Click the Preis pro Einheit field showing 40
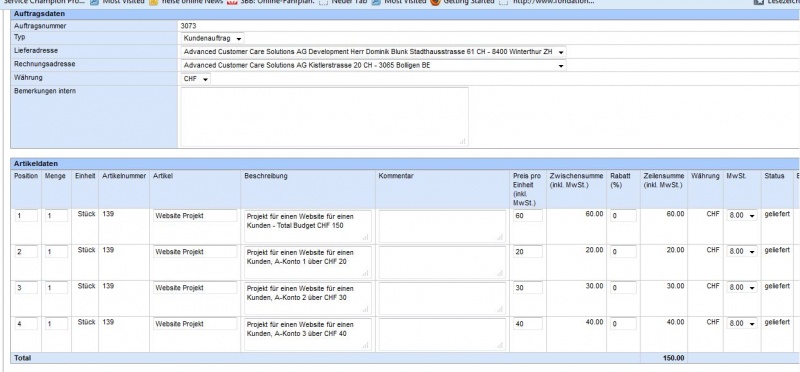The image size is (800, 372). tap(528, 324)
